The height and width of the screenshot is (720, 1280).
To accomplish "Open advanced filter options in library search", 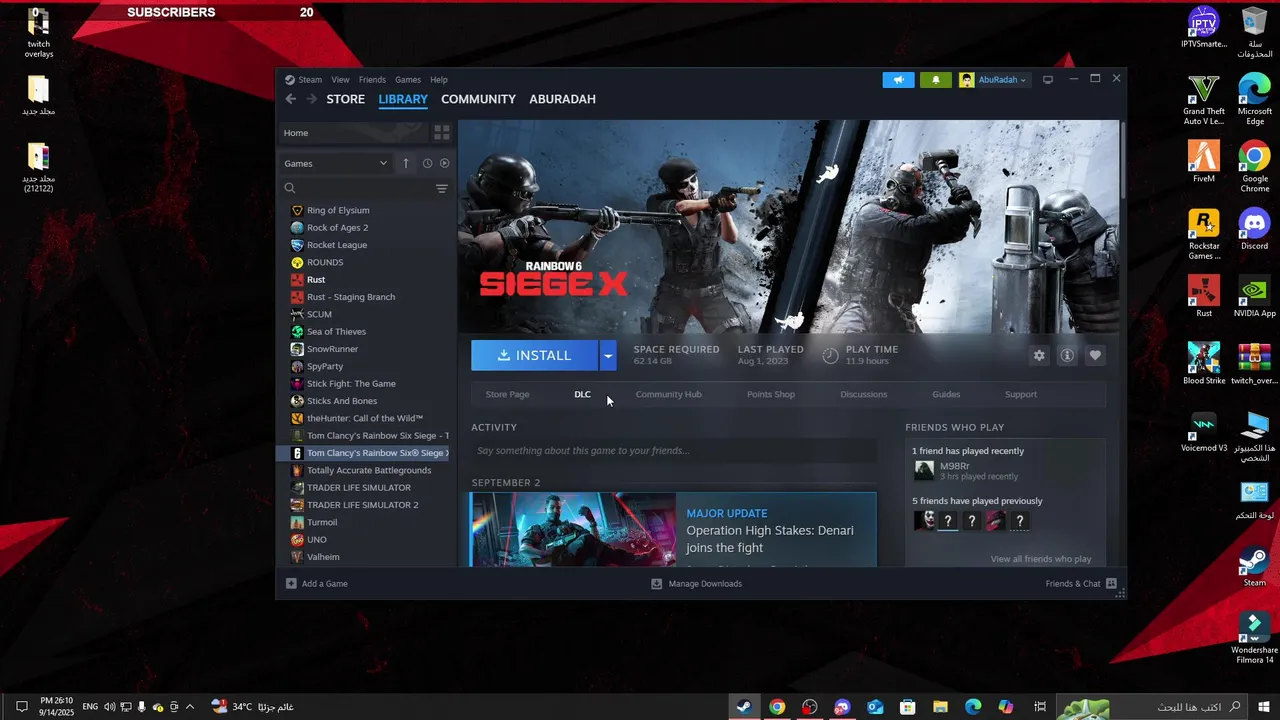I will click(442, 188).
